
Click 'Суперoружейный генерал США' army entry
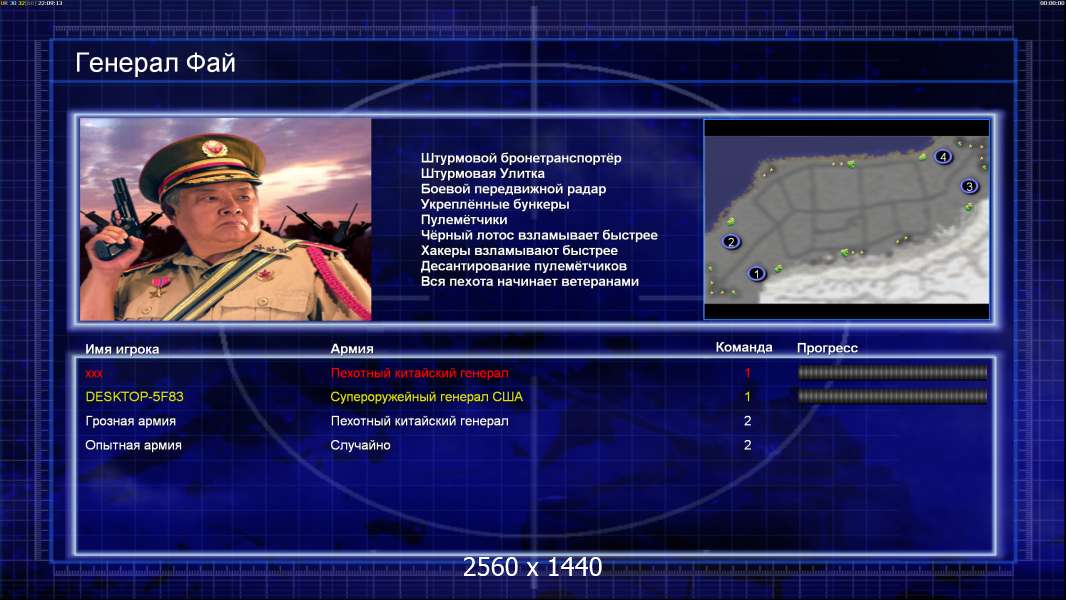tap(426, 397)
